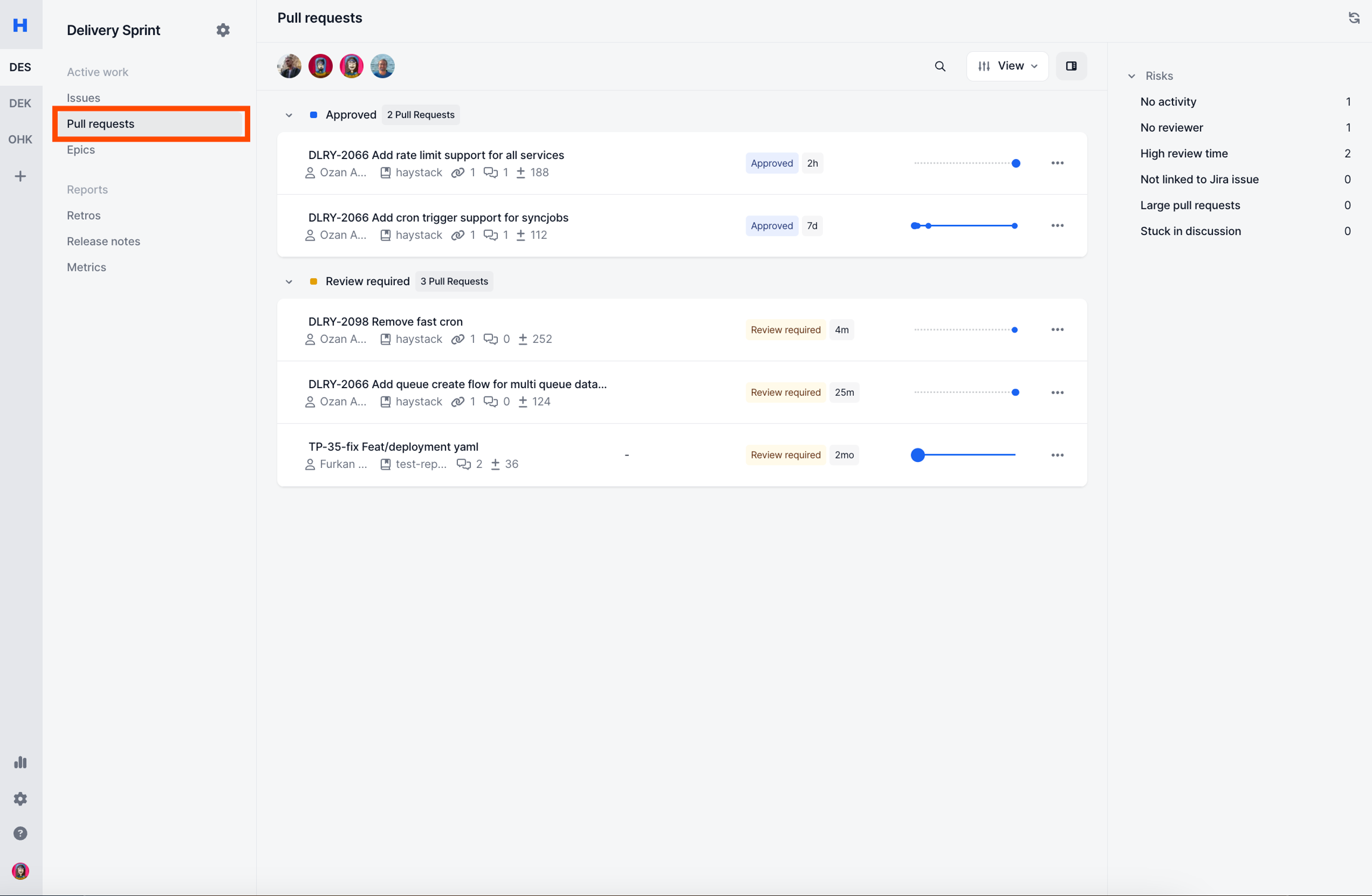Open the View dropdown
This screenshot has width=1372, height=896.
[1007, 66]
